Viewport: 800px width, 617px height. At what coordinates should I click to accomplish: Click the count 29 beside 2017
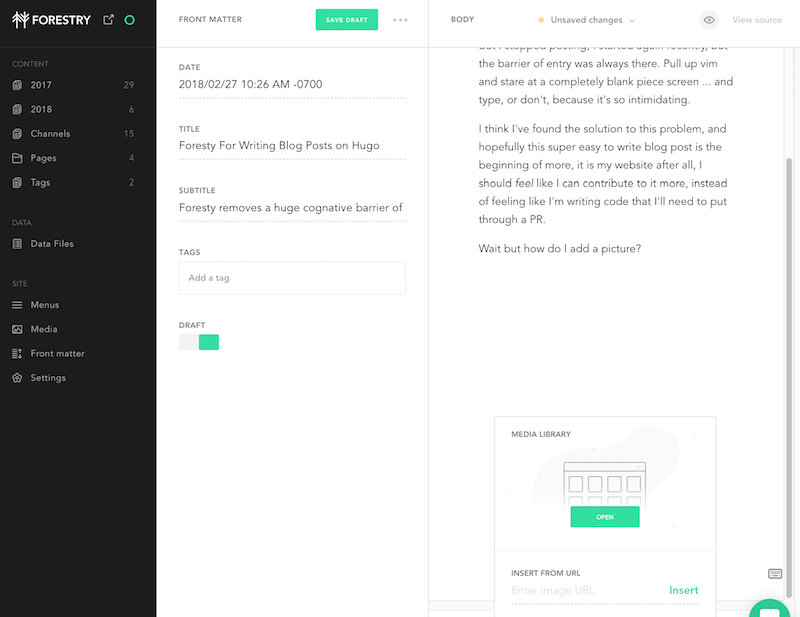pyautogui.click(x=129, y=85)
